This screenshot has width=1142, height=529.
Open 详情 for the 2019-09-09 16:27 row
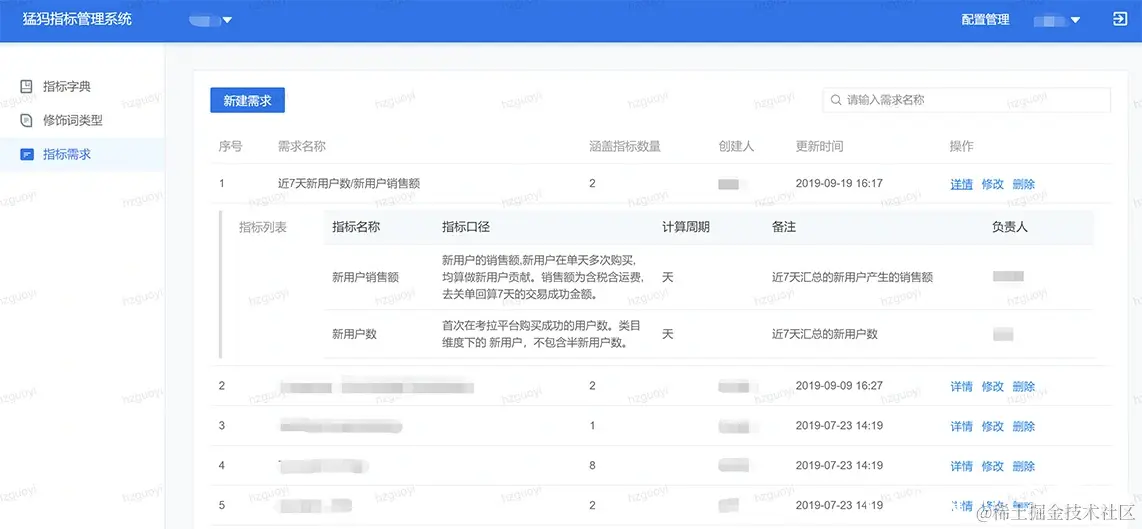pos(961,386)
